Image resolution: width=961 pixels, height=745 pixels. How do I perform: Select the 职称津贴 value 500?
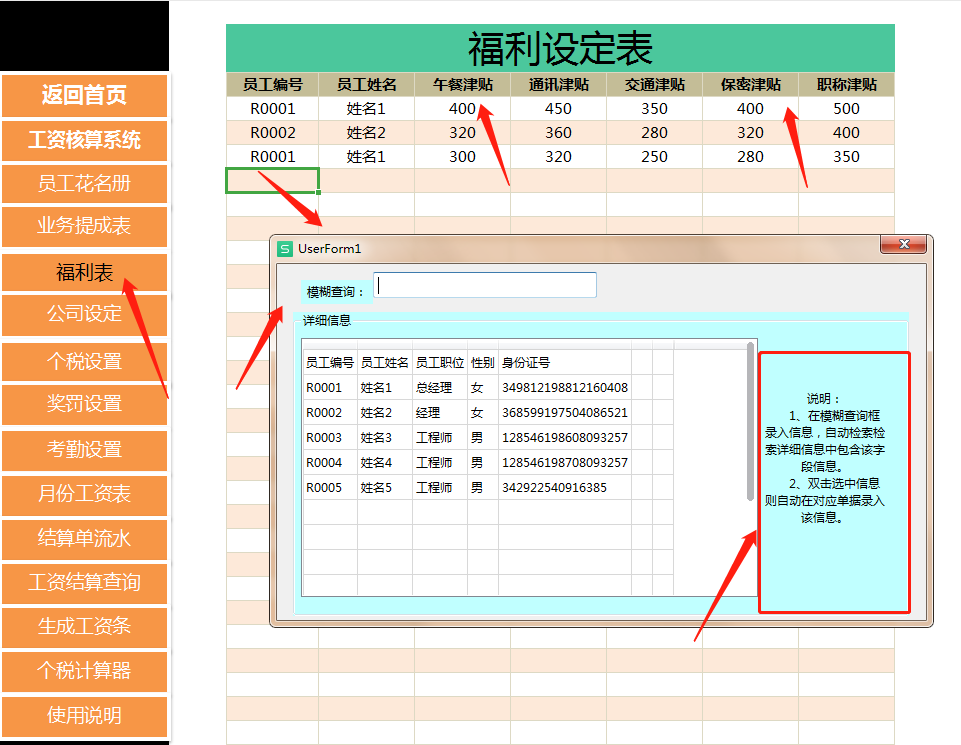pyautogui.click(x=846, y=109)
